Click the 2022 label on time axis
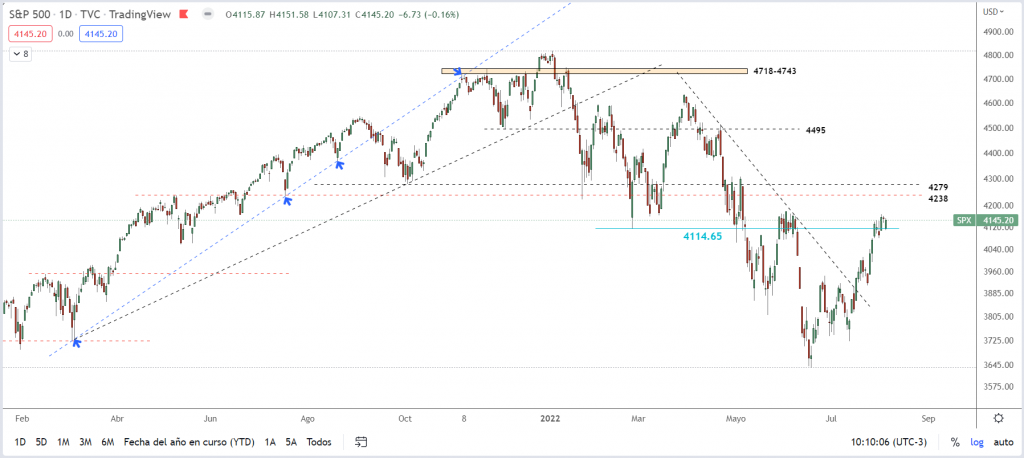 (x=552, y=418)
